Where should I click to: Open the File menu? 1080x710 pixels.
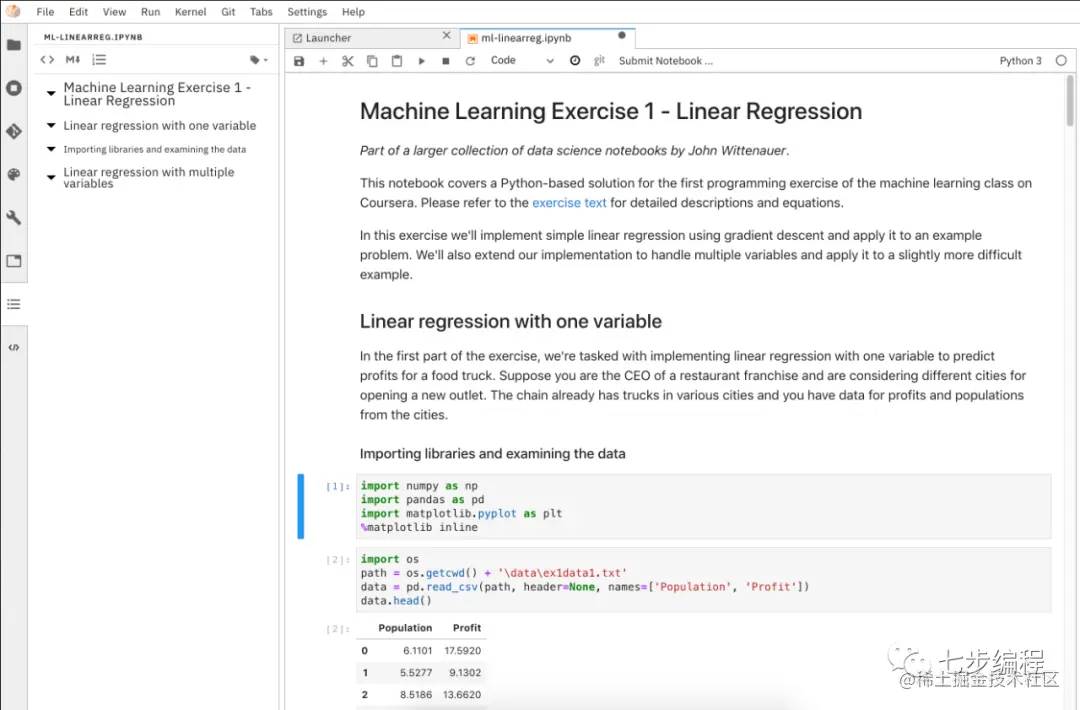[x=45, y=12]
